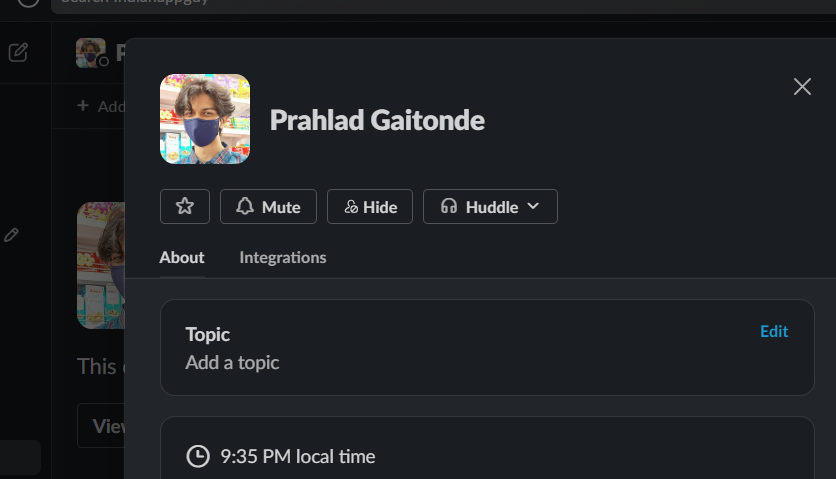Click the Edit link for Topic

[774, 331]
